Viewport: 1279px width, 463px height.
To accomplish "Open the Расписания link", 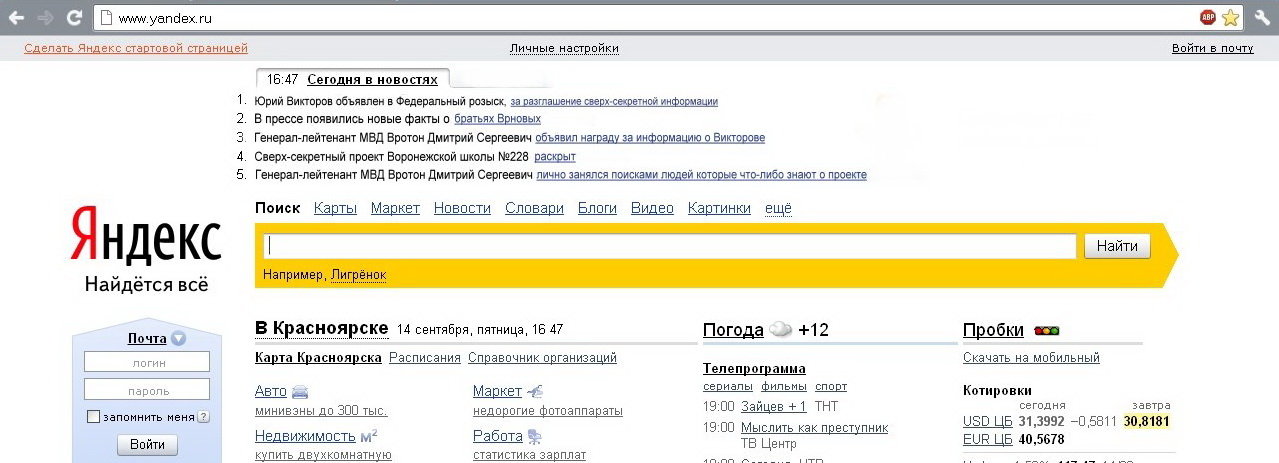I will [425, 358].
